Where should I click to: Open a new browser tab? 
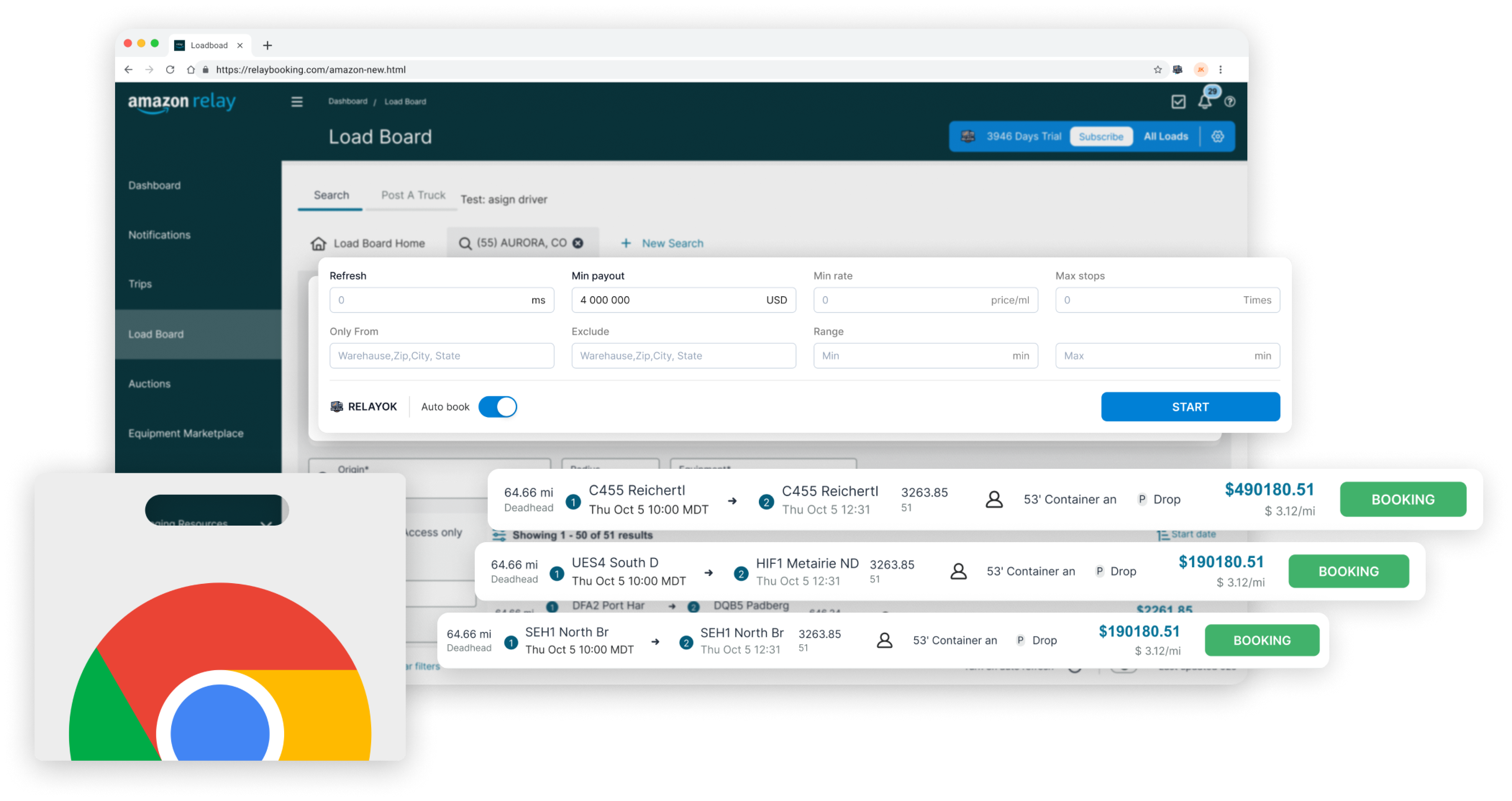(267, 45)
